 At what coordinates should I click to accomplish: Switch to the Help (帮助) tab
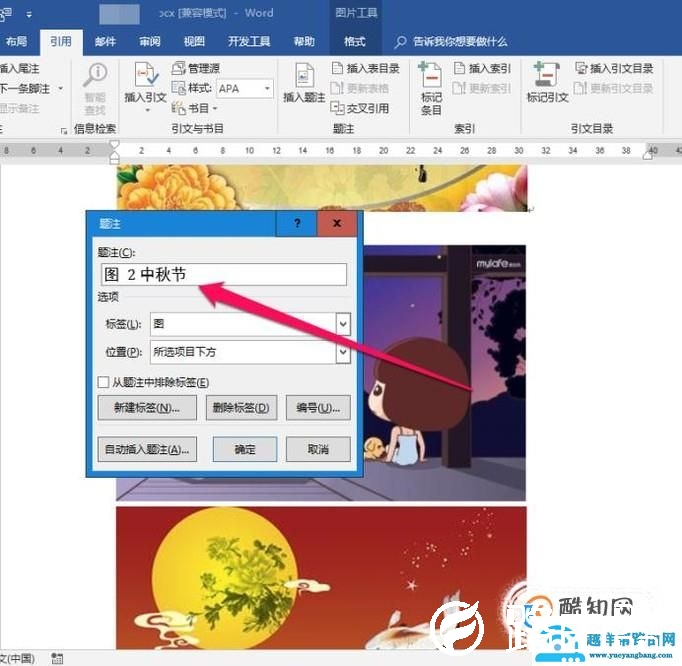[x=304, y=42]
